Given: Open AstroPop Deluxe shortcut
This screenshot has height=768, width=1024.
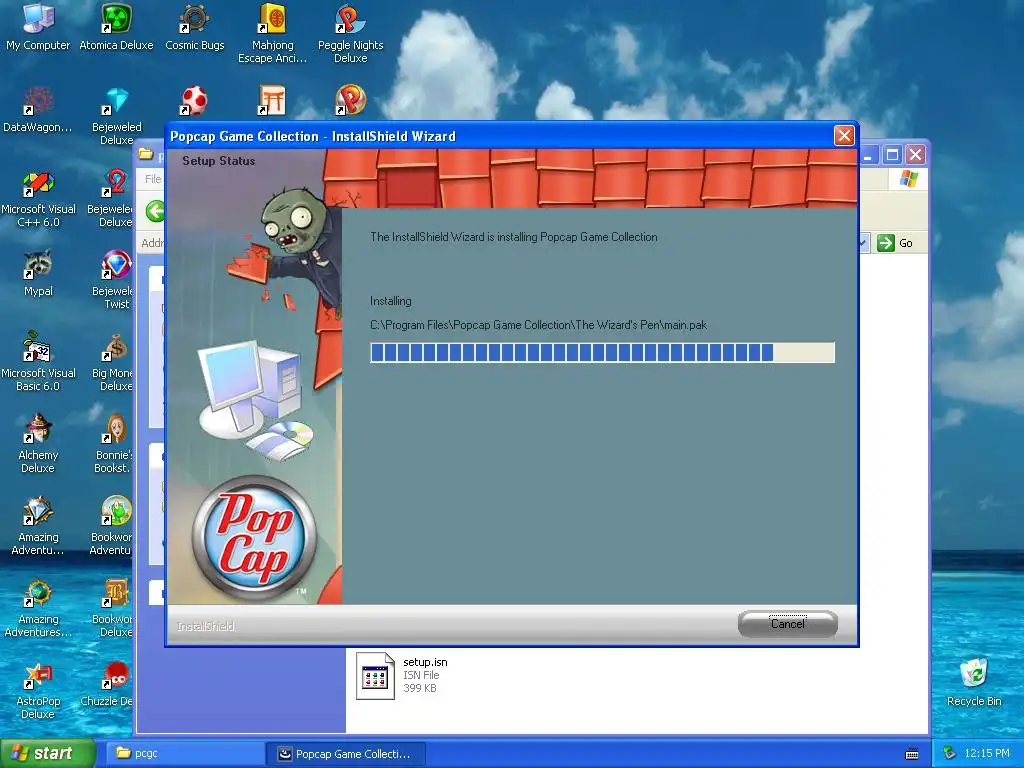Looking at the screenshot, I should coord(38,691).
